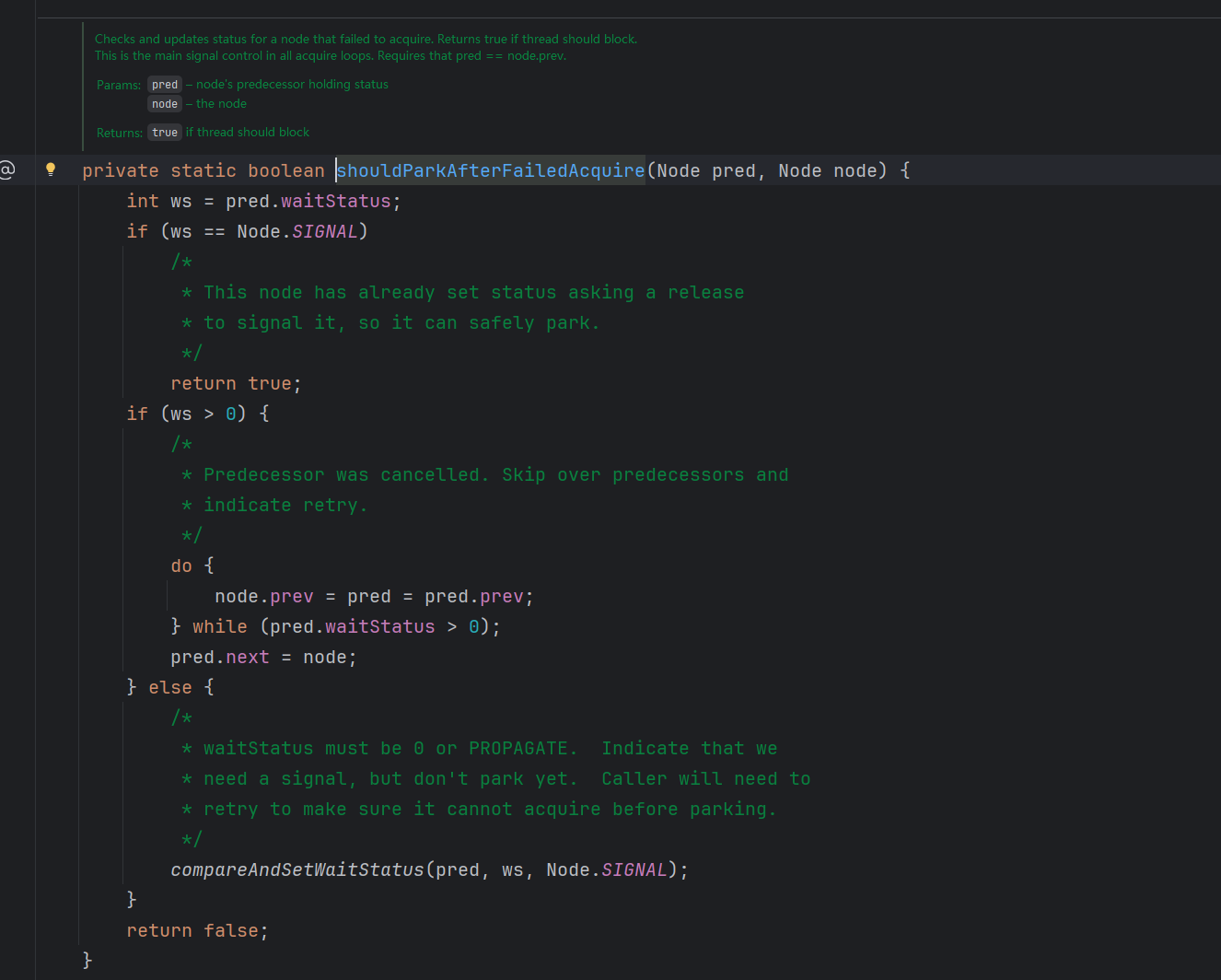The width and height of the screenshot is (1221, 980).
Task: Click the 'return false;' statement
Action: tap(197, 930)
